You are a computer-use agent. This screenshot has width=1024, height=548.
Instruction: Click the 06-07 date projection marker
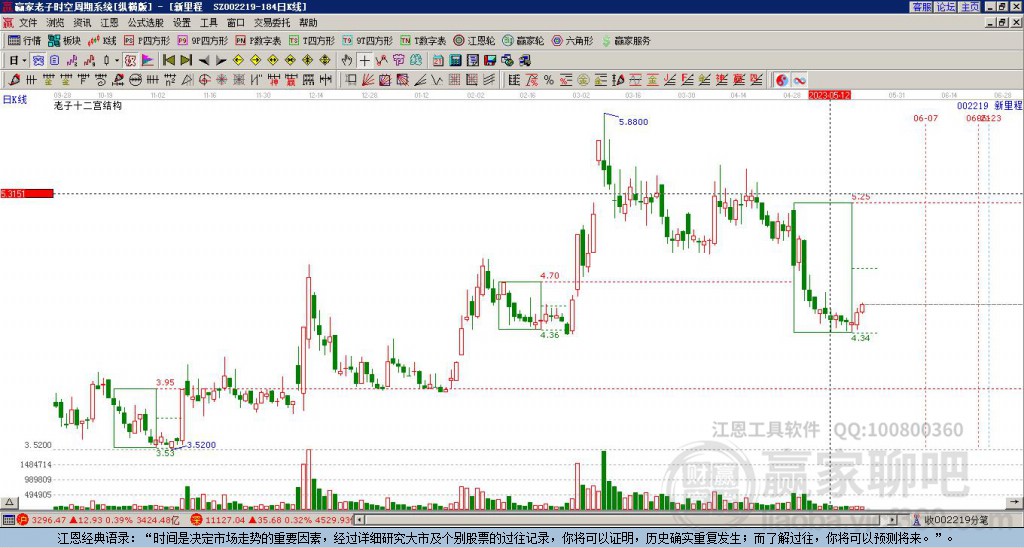coord(925,118)
